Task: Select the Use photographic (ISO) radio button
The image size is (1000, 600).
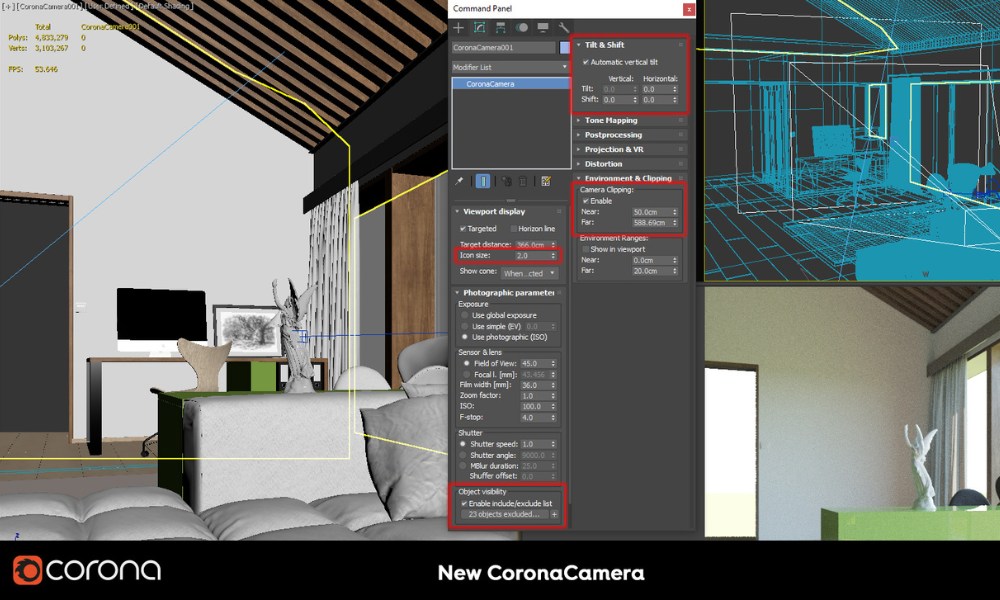Action: (465, 336)
